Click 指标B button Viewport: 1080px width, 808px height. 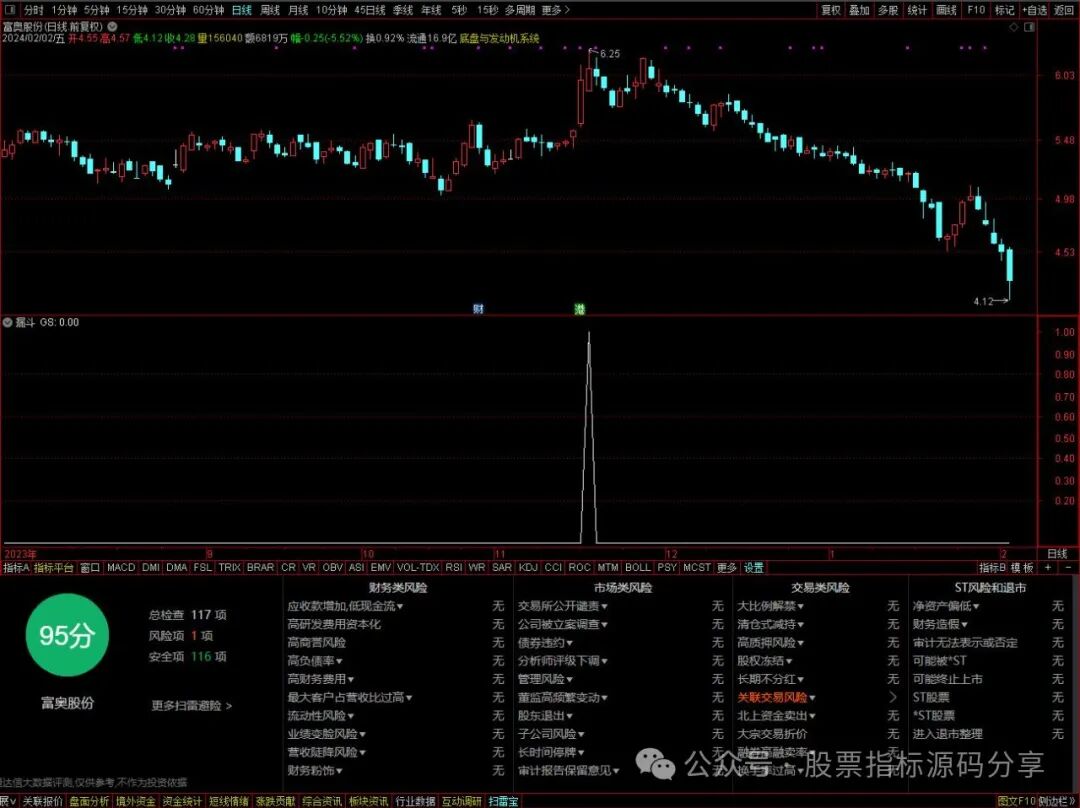click(x=993, y=568)
